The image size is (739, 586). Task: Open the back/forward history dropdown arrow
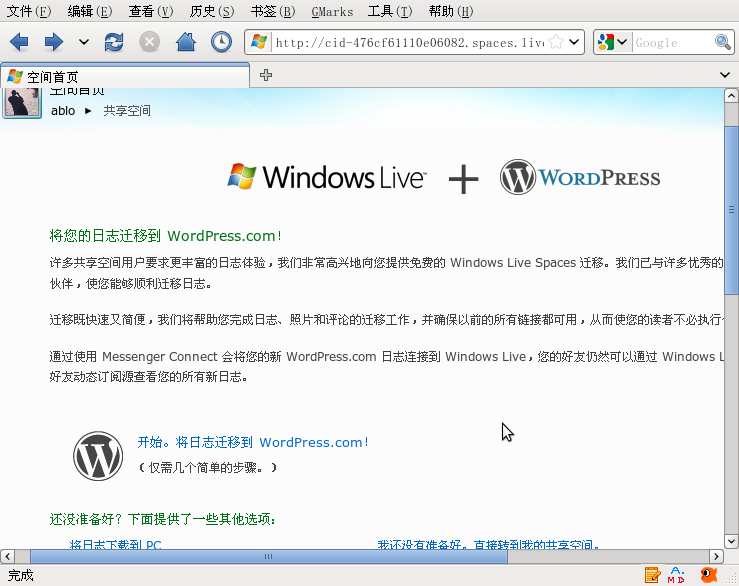click(83, 42)
